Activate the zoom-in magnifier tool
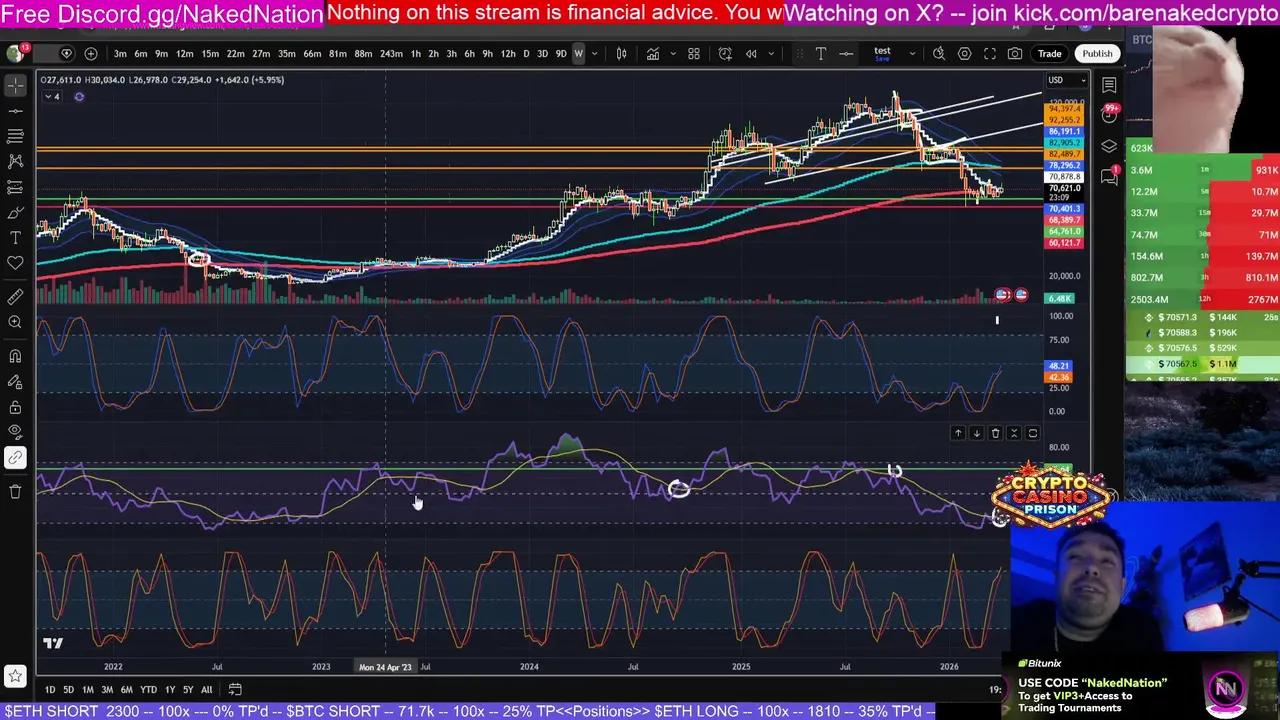1280x720 pixels. (x=15, y=322)
